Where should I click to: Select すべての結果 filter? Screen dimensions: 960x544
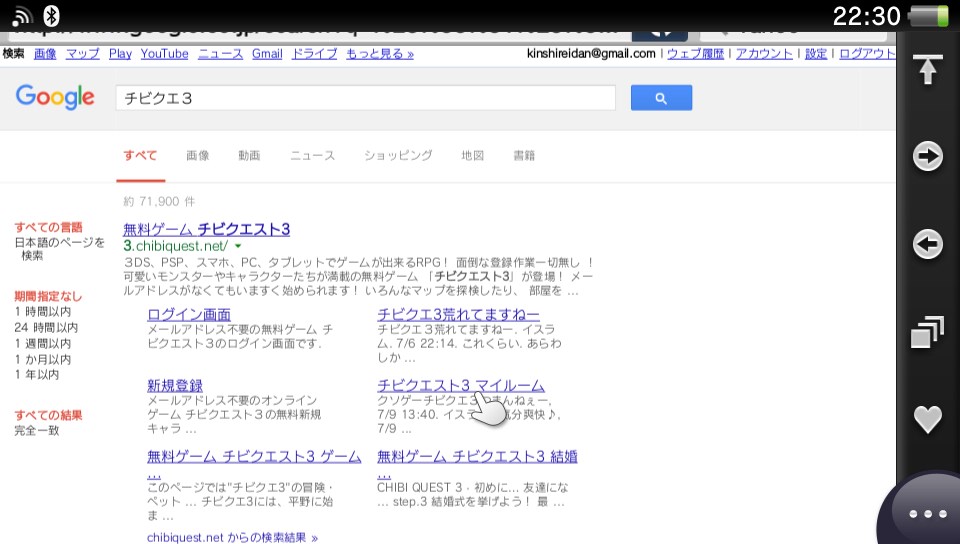(x=48, y=415)
